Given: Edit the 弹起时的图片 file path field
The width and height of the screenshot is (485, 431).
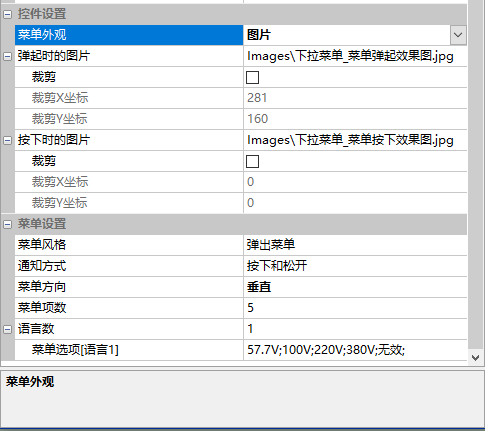Looking at the screenshot, I should tap(355, 56).
